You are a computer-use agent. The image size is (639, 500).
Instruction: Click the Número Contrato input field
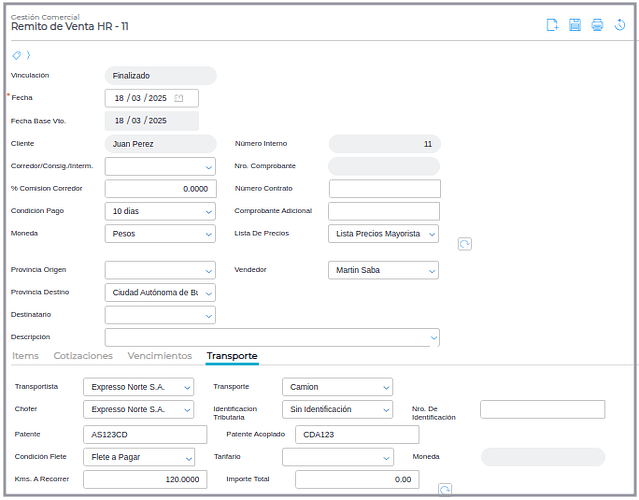coord(384,189)
